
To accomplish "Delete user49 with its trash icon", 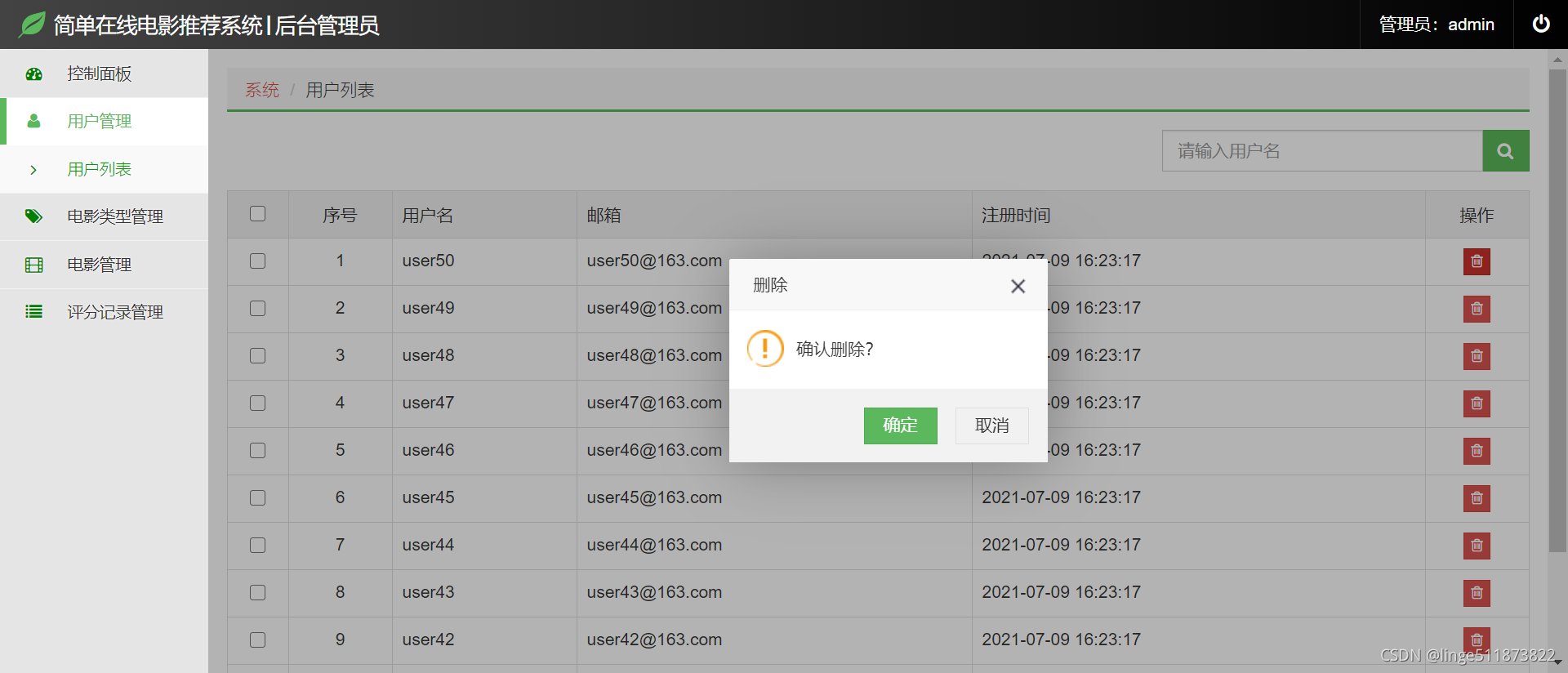I will 1477,309.
